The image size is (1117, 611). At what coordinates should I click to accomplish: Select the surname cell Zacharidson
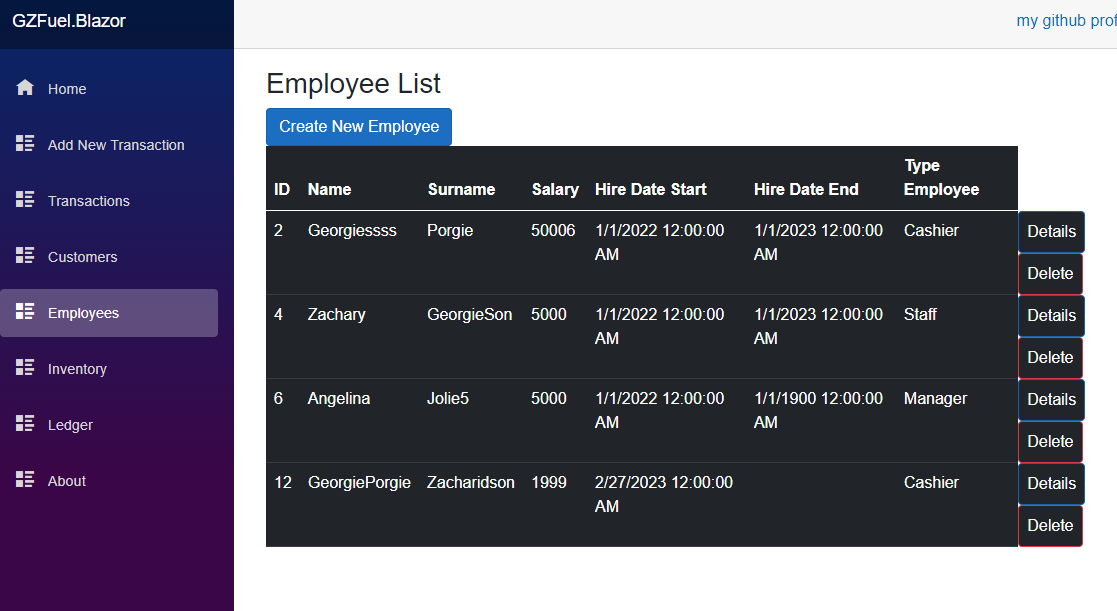[x=470, y=483]
